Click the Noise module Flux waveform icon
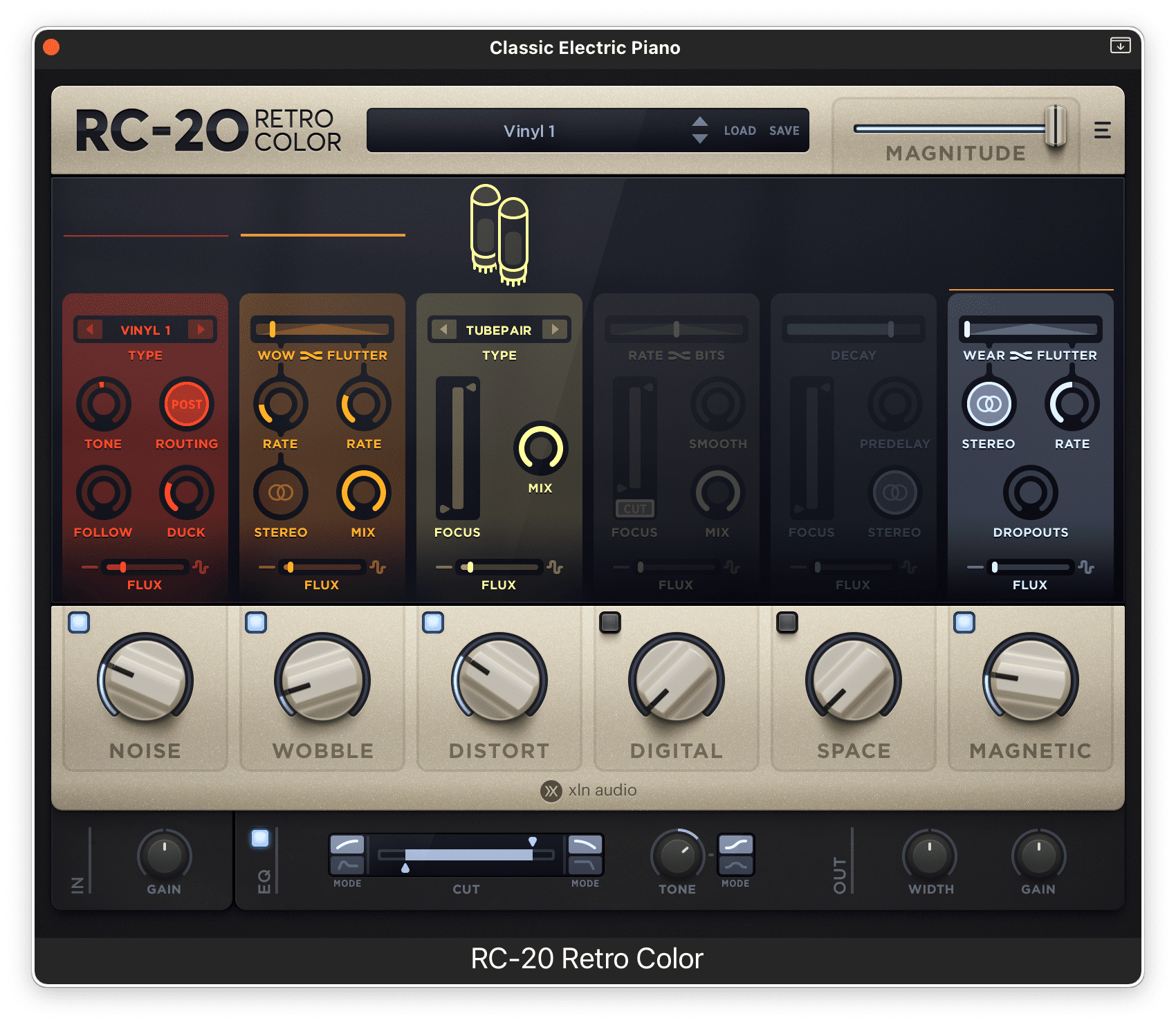1176x1025 pixels. pos(201,568)
